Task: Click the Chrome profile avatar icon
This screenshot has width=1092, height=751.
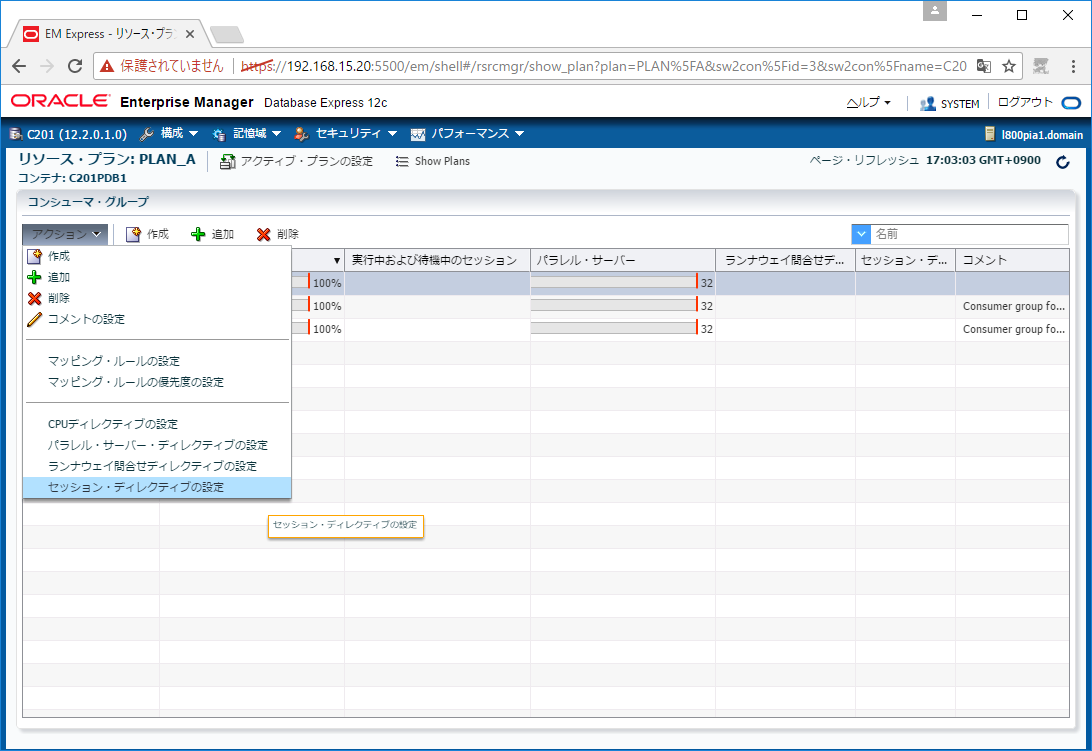Action: pyautogui.click(x=935, y=11)
